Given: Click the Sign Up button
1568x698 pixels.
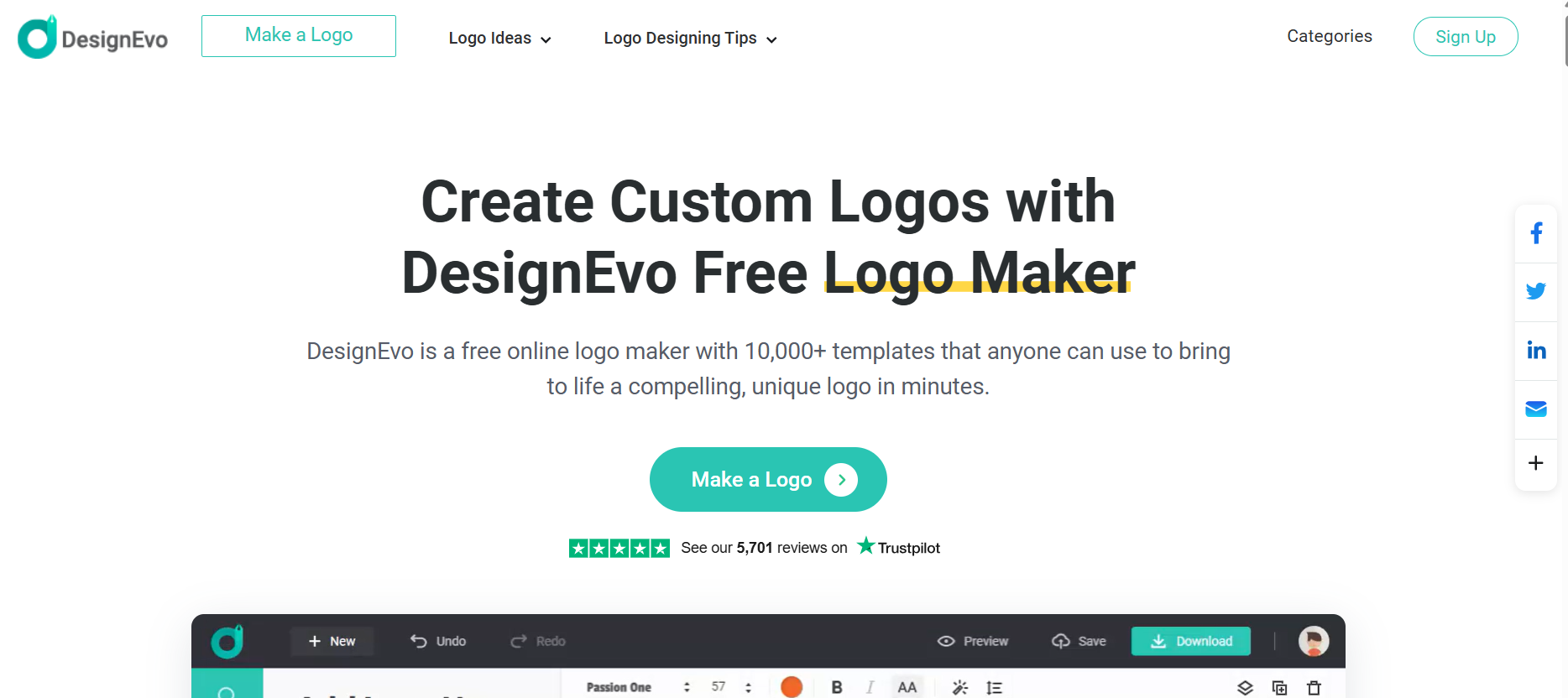Looking at the screenshot, I should coord(1466,37).
